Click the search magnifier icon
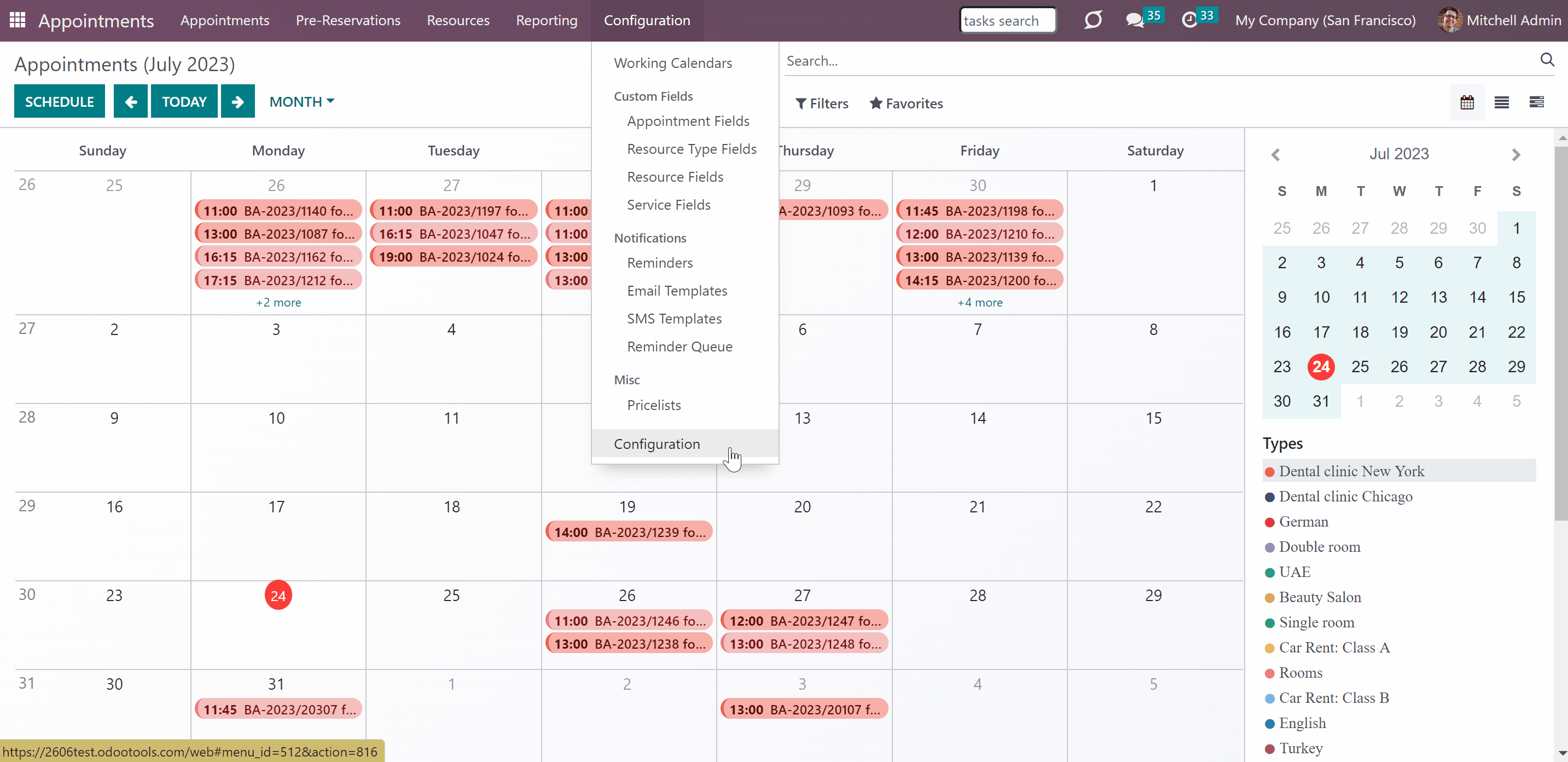Screen dimensions: 1568x762 coord(1547,60)
